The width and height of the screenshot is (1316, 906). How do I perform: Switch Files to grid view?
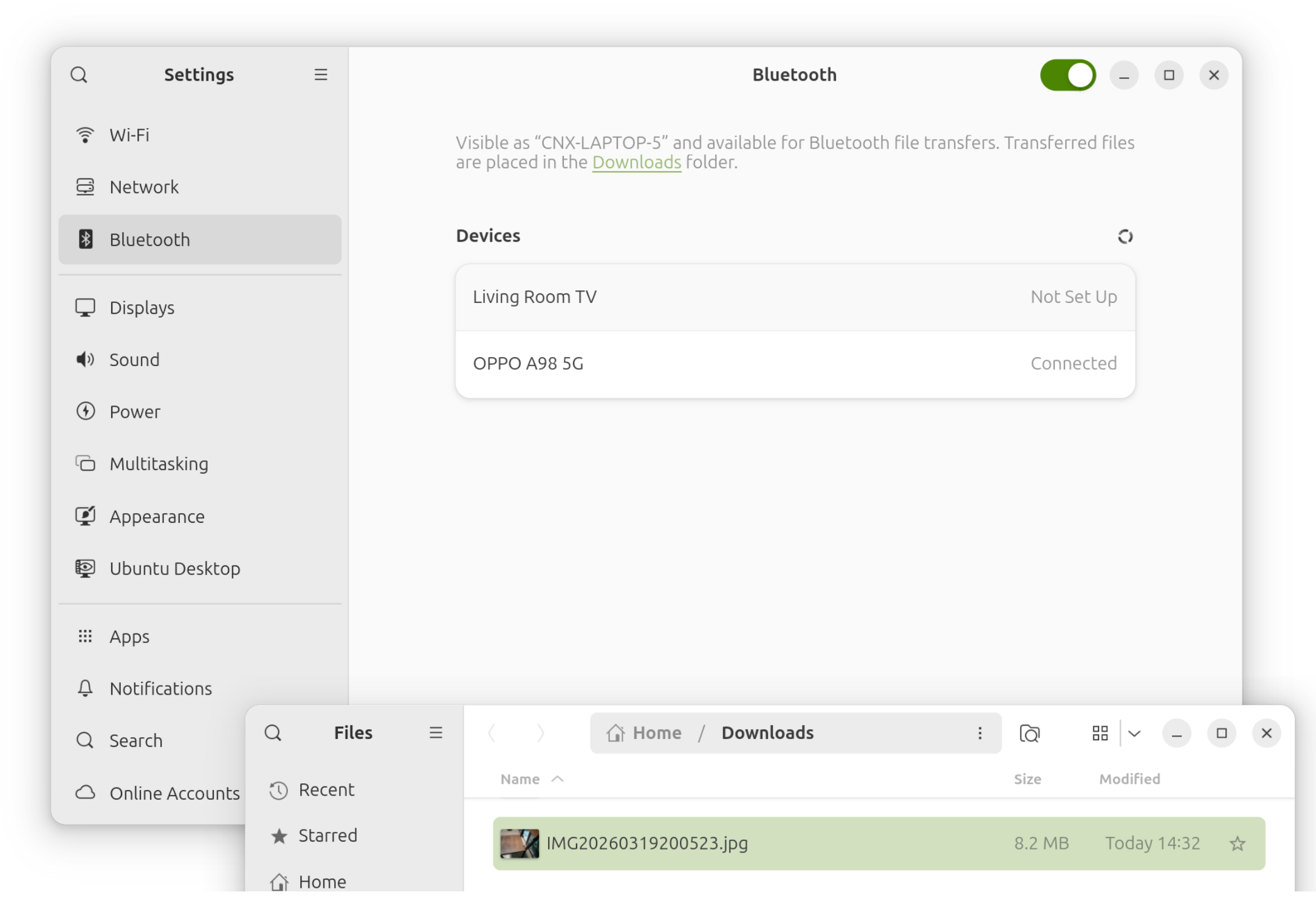pyautogui.click(x=1100, y=734)
